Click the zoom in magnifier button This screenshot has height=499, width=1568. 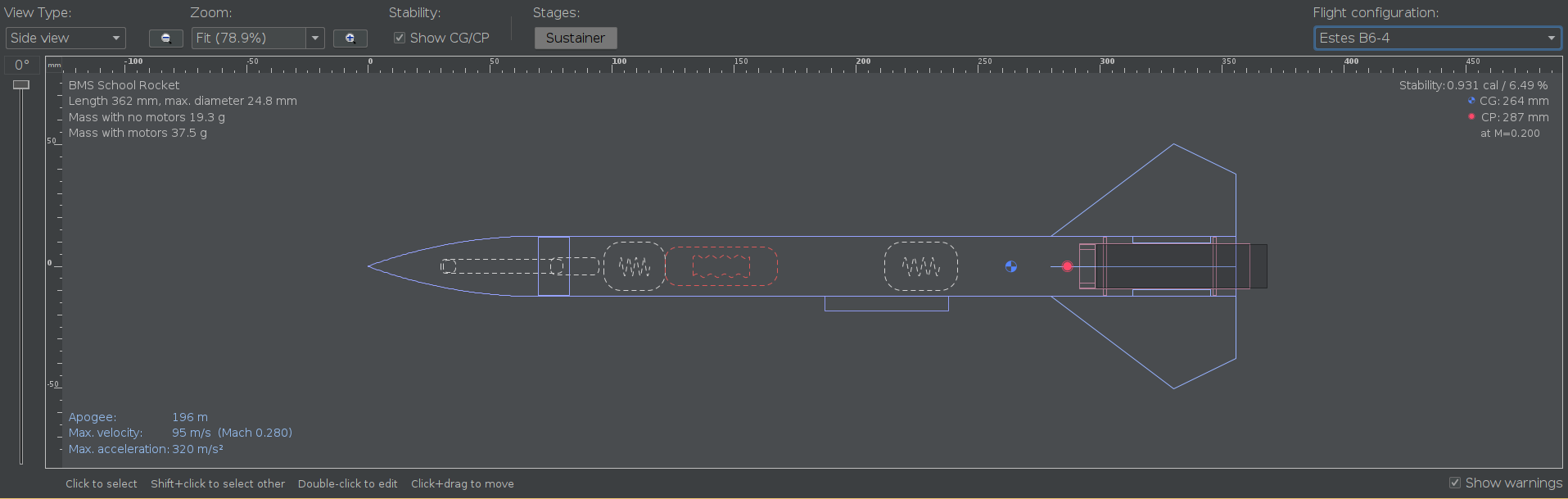350,39
